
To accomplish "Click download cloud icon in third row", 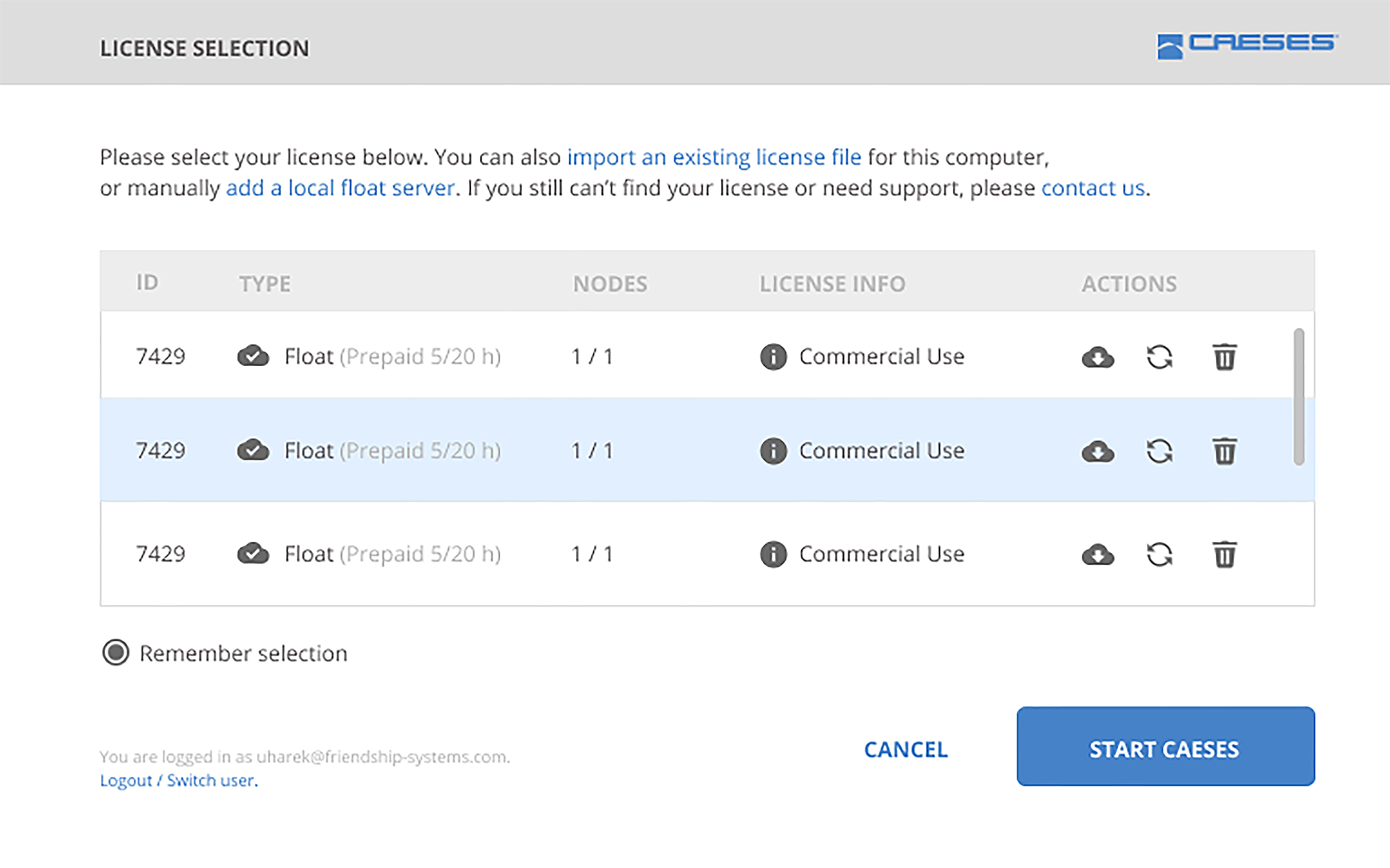I will [1098, 554].
